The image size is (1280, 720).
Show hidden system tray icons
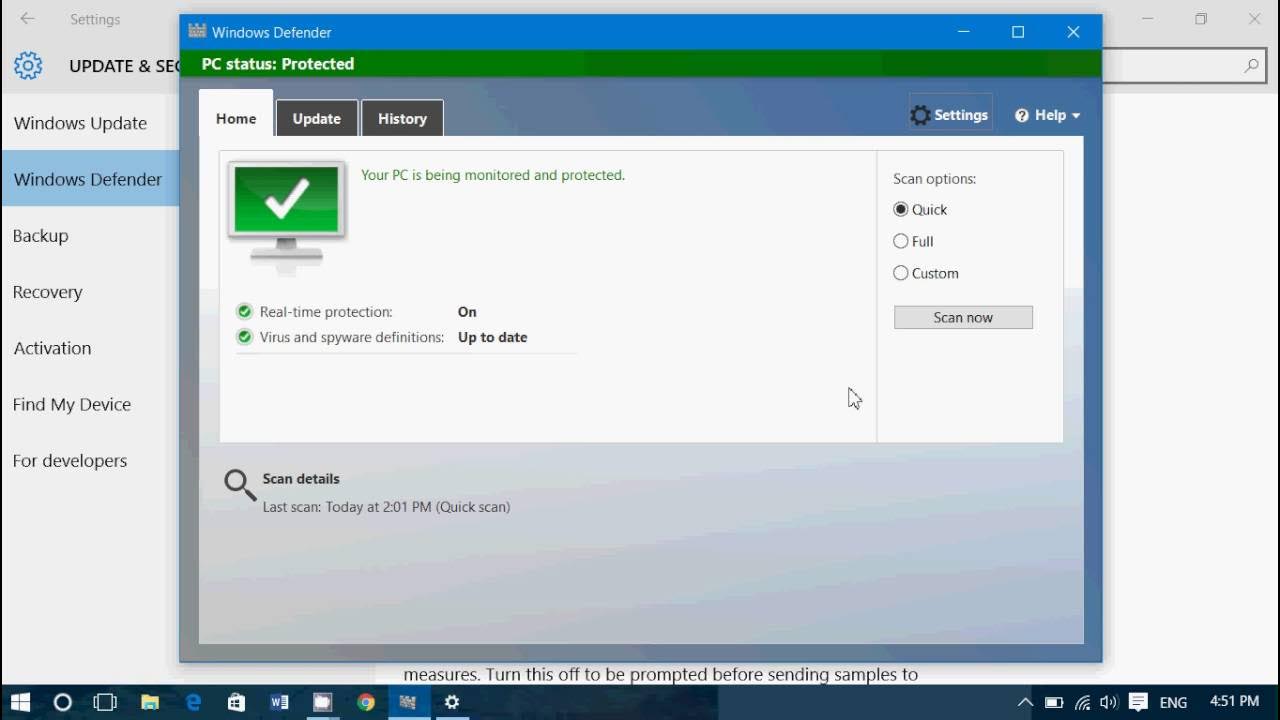click(x=1025, y=702)
